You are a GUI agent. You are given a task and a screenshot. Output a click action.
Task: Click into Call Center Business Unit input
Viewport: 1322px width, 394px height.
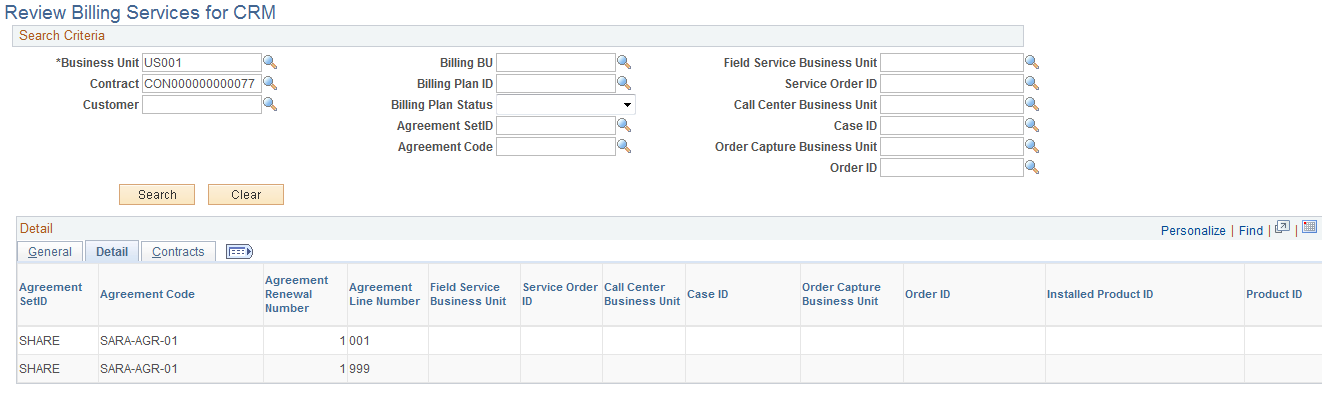[952, 105]
